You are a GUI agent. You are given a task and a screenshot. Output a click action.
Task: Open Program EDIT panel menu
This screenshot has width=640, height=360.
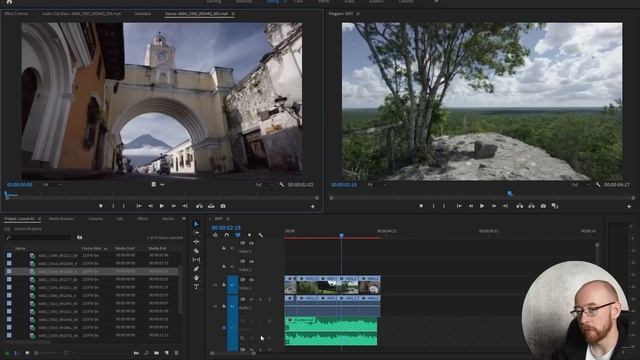click(358, 14)
